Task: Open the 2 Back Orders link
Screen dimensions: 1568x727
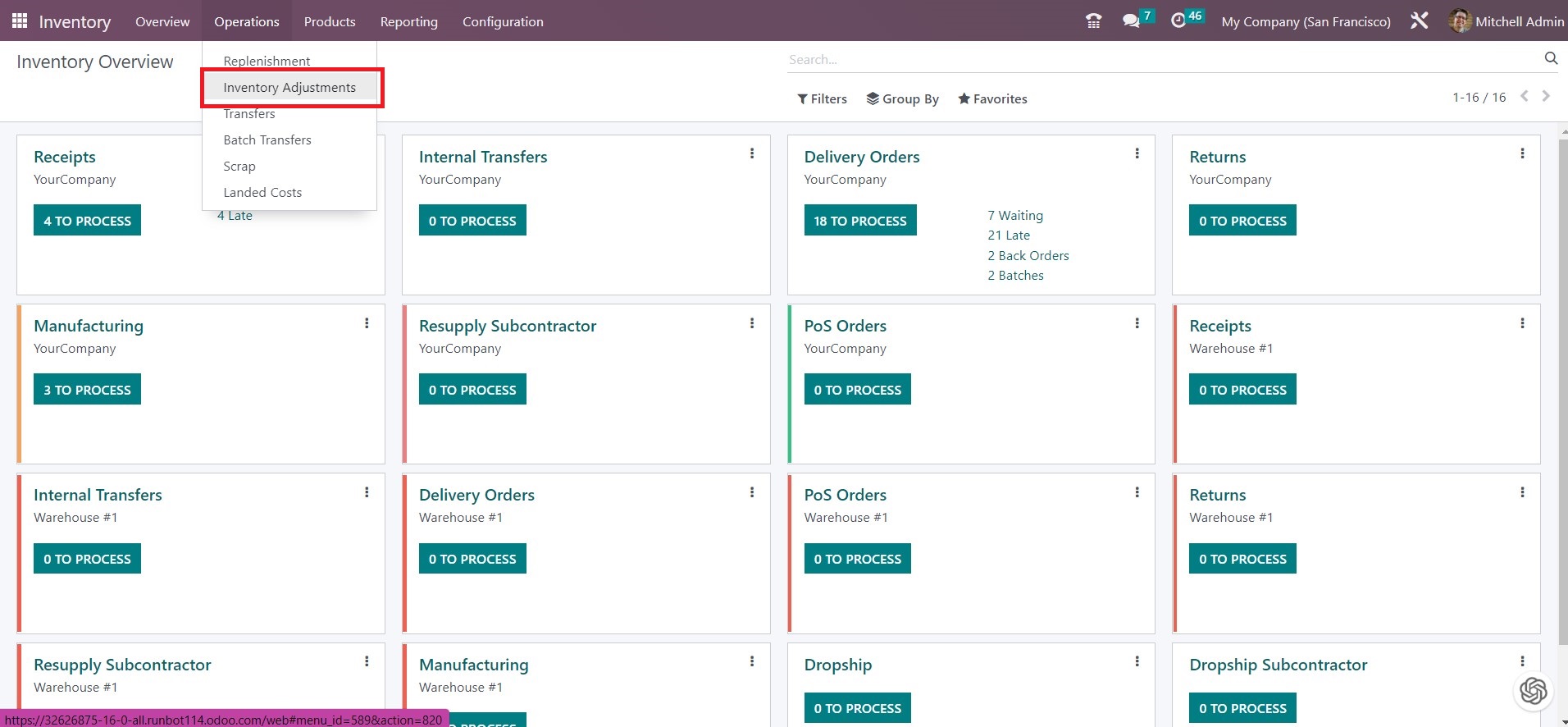Action: (x=1028, y=255)
